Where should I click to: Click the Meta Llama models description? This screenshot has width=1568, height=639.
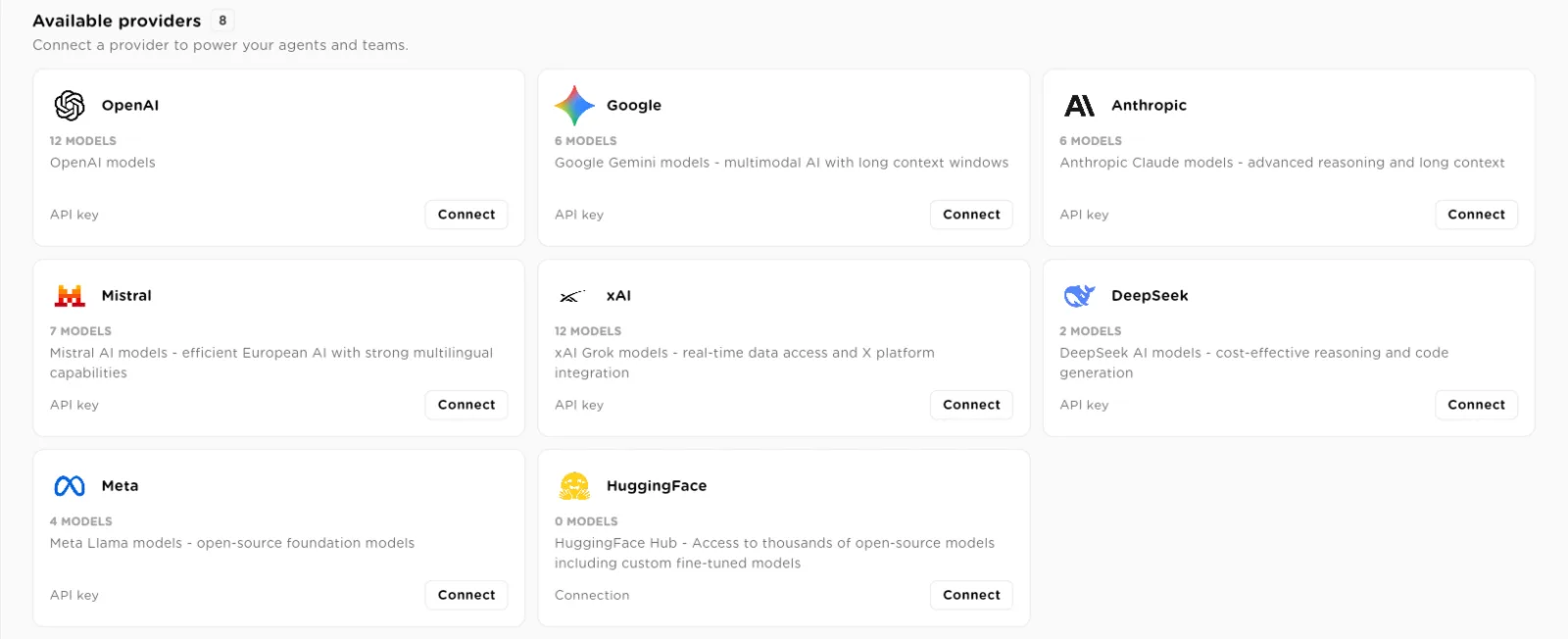(232, 543)
